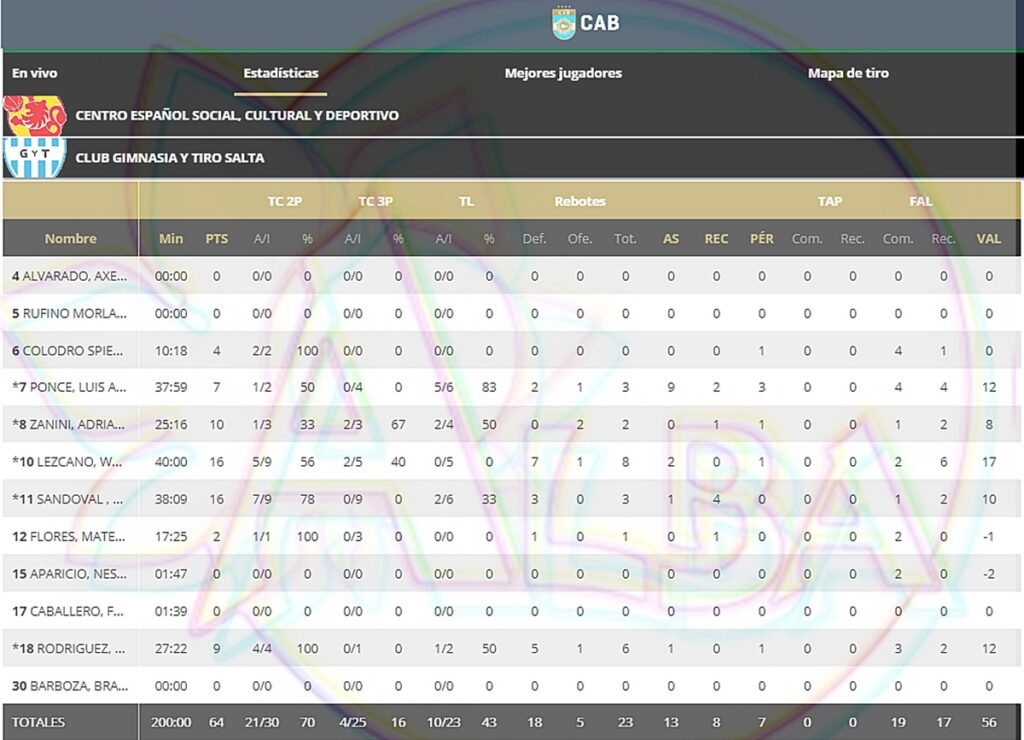Sort by the VAL column header

988,239
